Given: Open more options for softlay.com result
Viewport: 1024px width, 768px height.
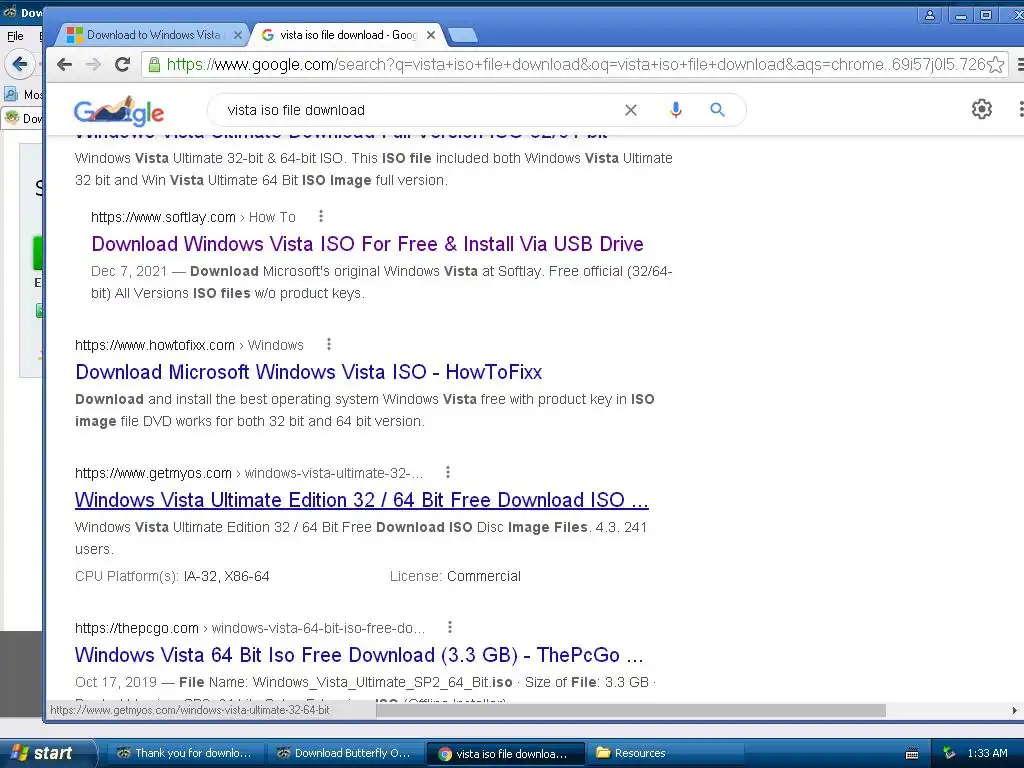Looking at the screenshot, I should [321, 216].
